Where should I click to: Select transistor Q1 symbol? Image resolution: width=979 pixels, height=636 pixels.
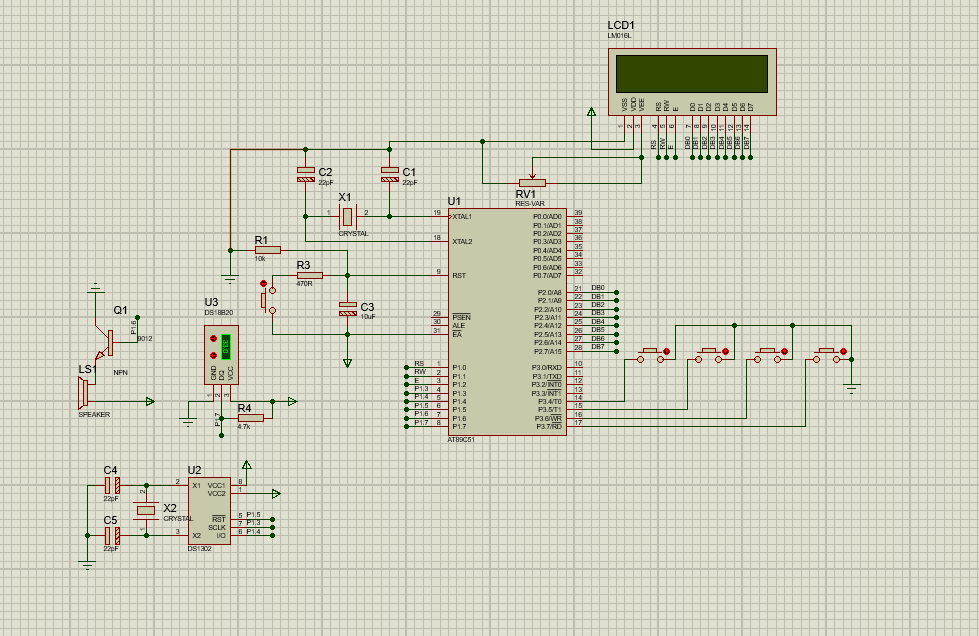click(105, 341)
